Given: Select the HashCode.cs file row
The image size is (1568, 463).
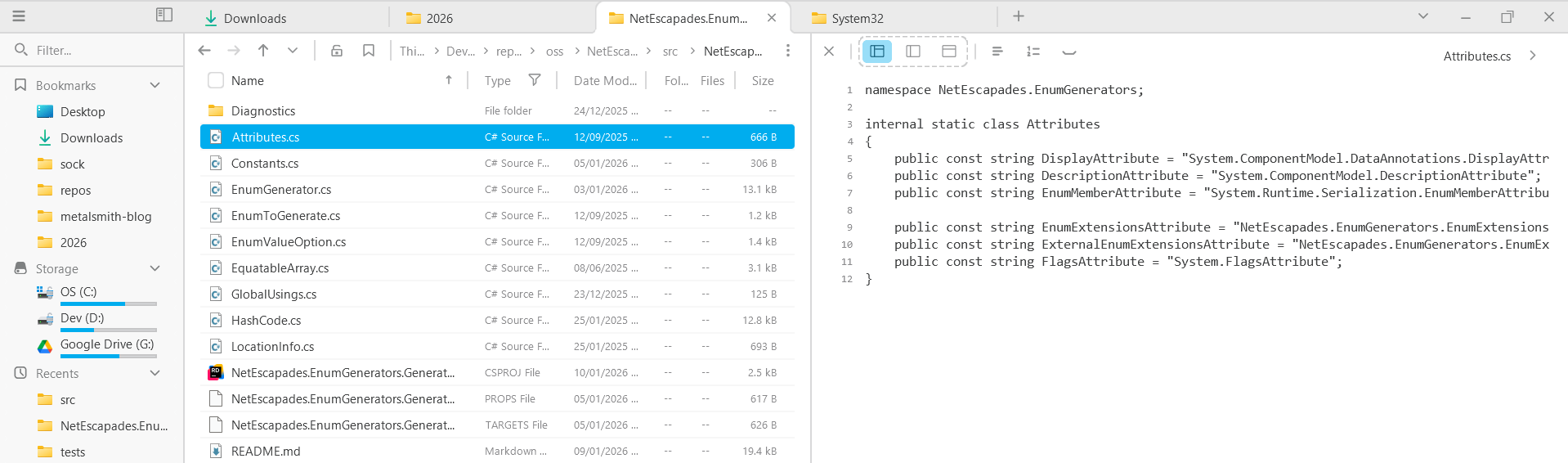Looking at the screenshot, I should [497, 320].
